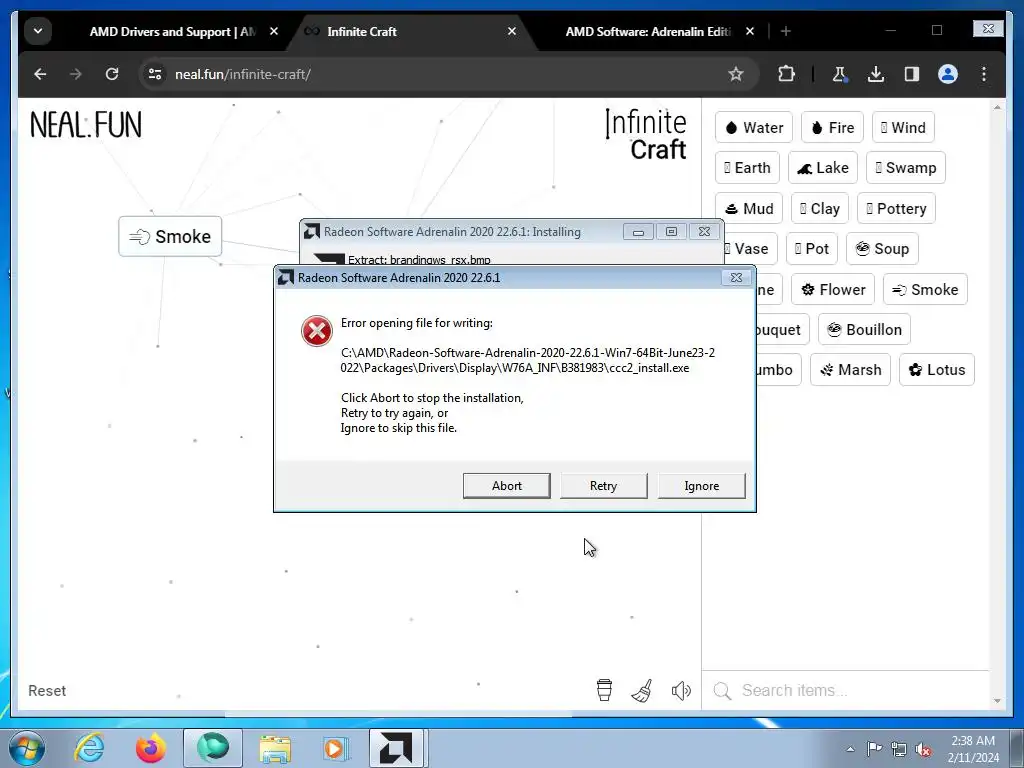Pick the Fire element
Image resolution: width=1024 pixels, height=768 pixels.
(833, 127)
